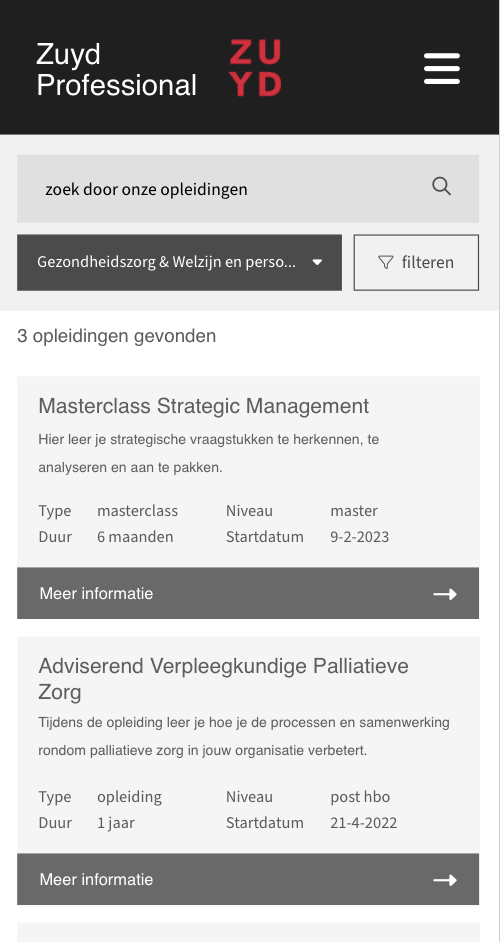Click the palliatieve zorg course description text
Image resolution: width=500 pixels, height=942 pixels.
tap(244, 737)
